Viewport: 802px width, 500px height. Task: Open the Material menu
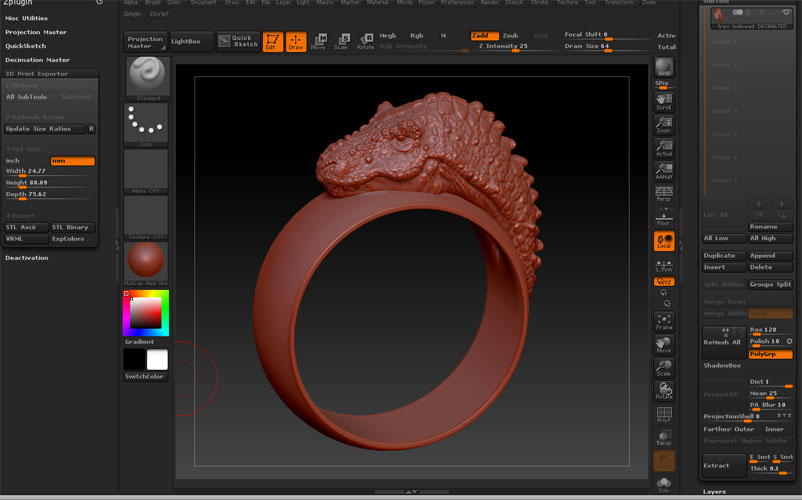[377, 3]
